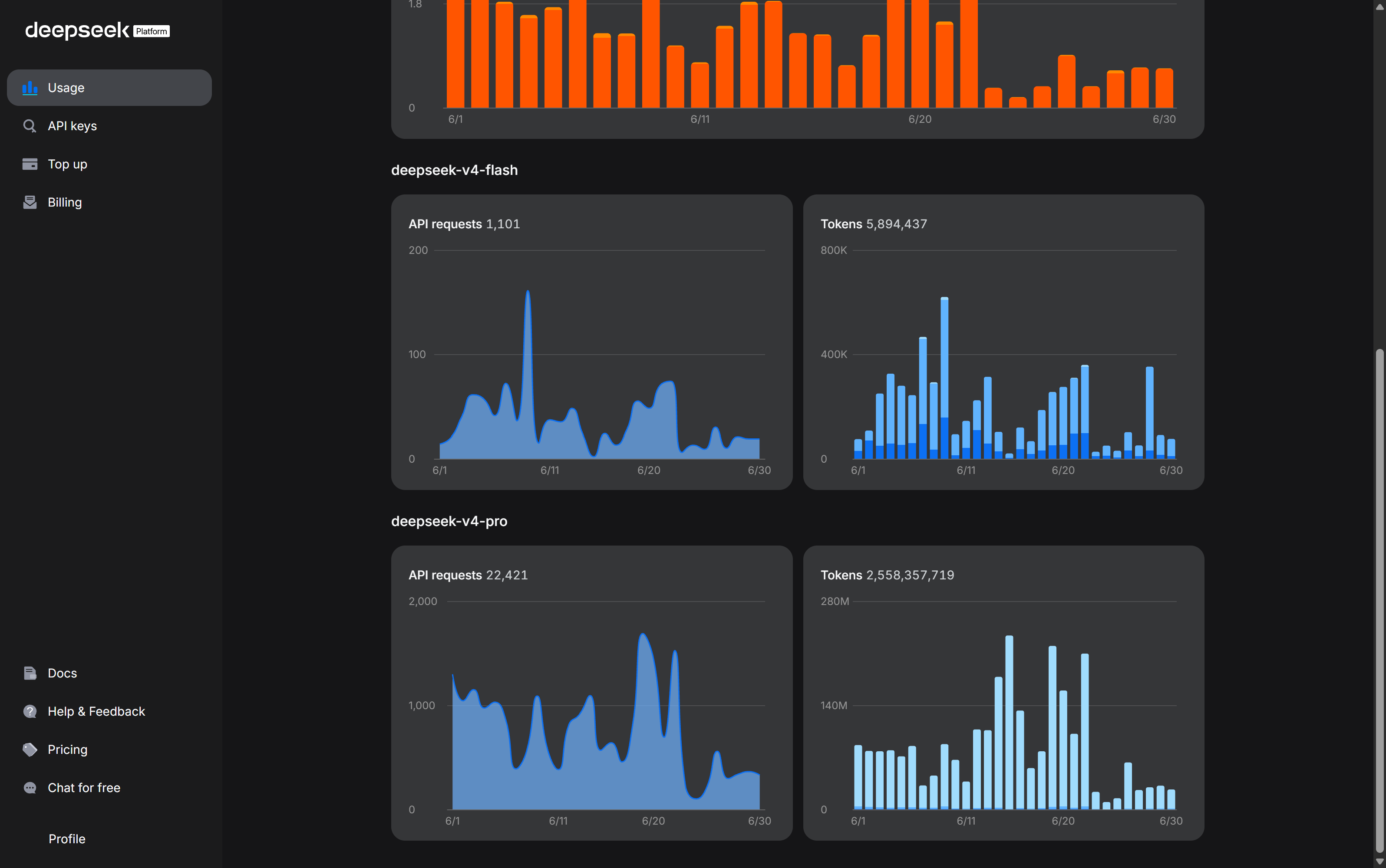The height and width of the screenshot is (868, 1386).
Task: Open the Billing section
Action: (109, 202)
